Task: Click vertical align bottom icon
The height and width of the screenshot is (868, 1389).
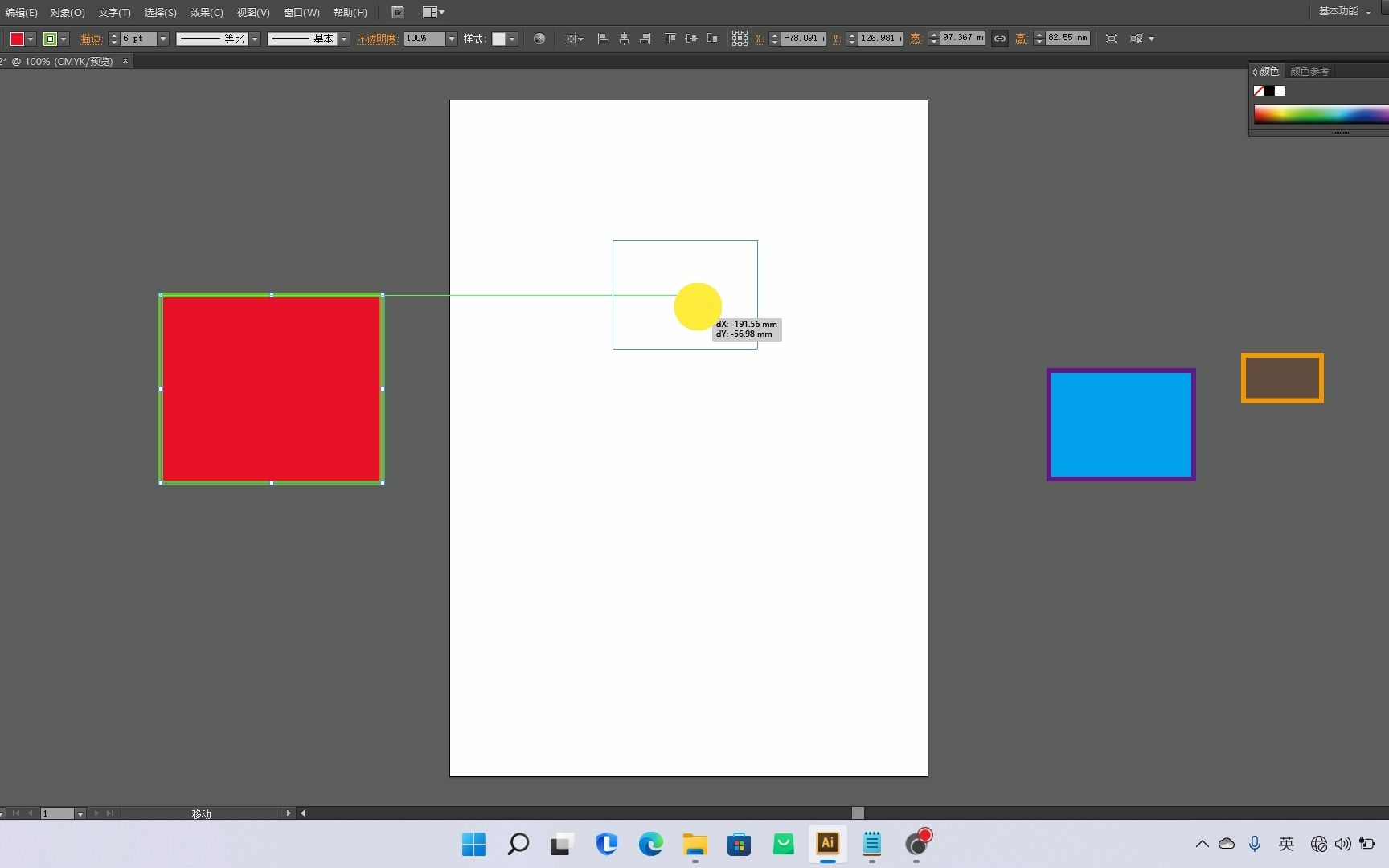Action: pyautogui.click(x=711, y=39)
